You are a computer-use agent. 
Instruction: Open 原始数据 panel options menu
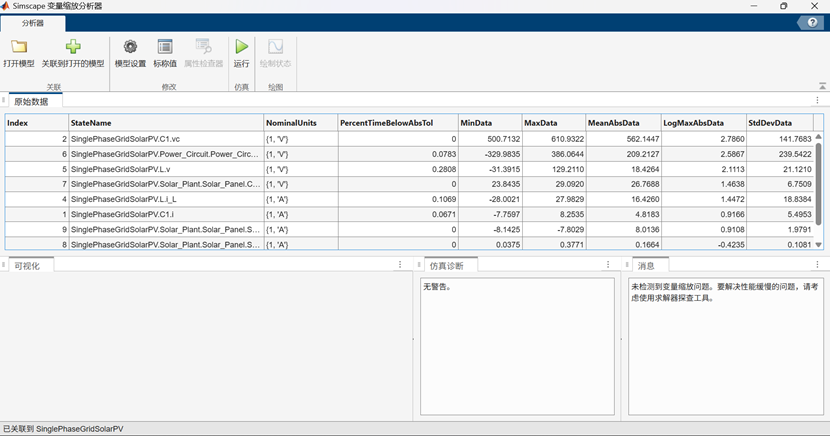(817, 101)
